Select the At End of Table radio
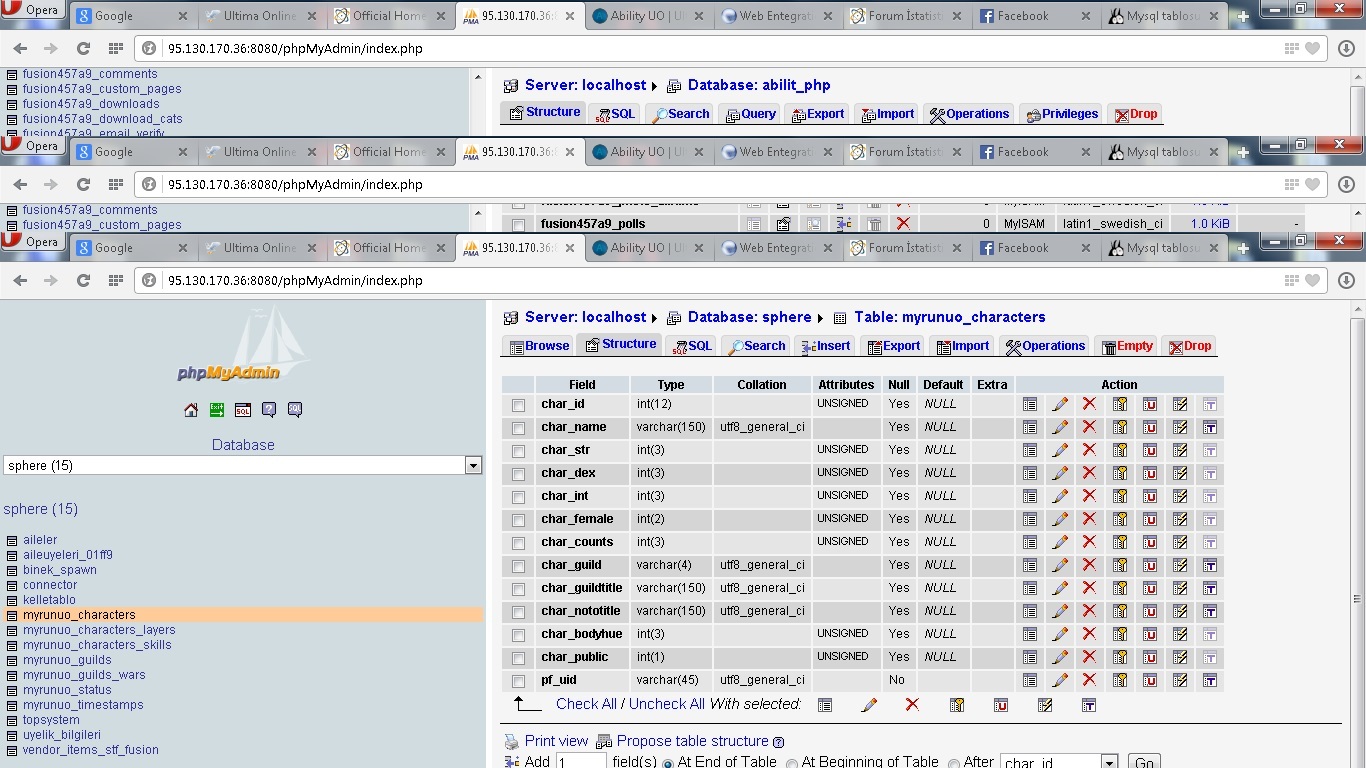 click(x=668, y=763)
